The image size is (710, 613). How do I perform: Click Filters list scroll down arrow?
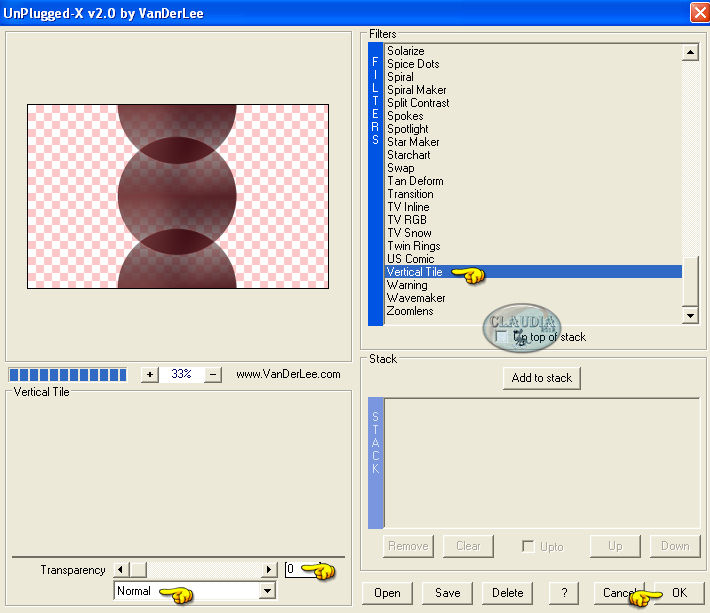[x=690, y=315]
